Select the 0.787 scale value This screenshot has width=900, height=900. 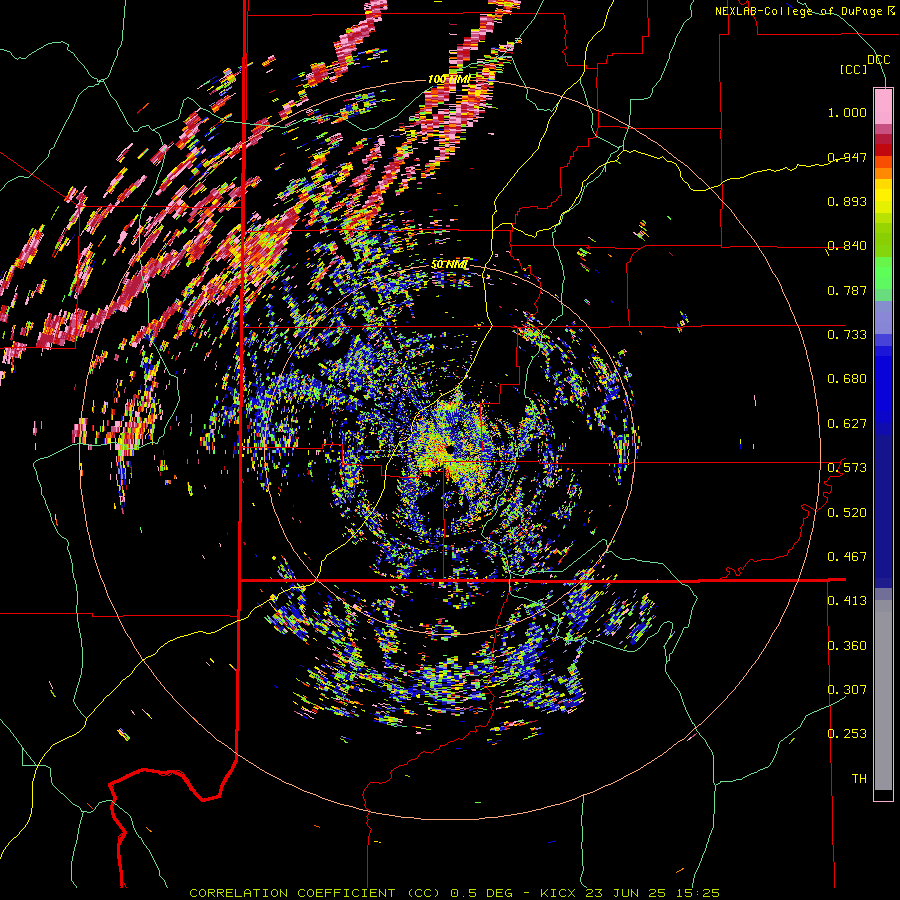pyautogui.click(x=847, y=290)
